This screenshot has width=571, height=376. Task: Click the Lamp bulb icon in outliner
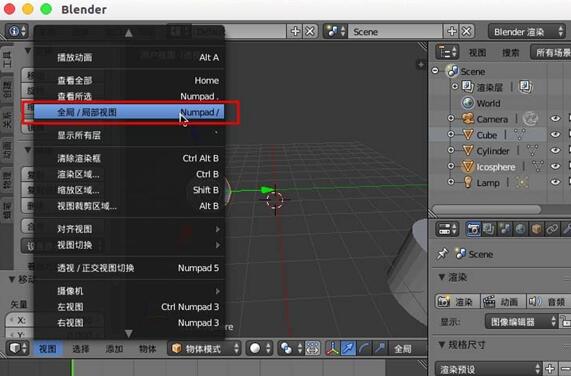(468, 182)
